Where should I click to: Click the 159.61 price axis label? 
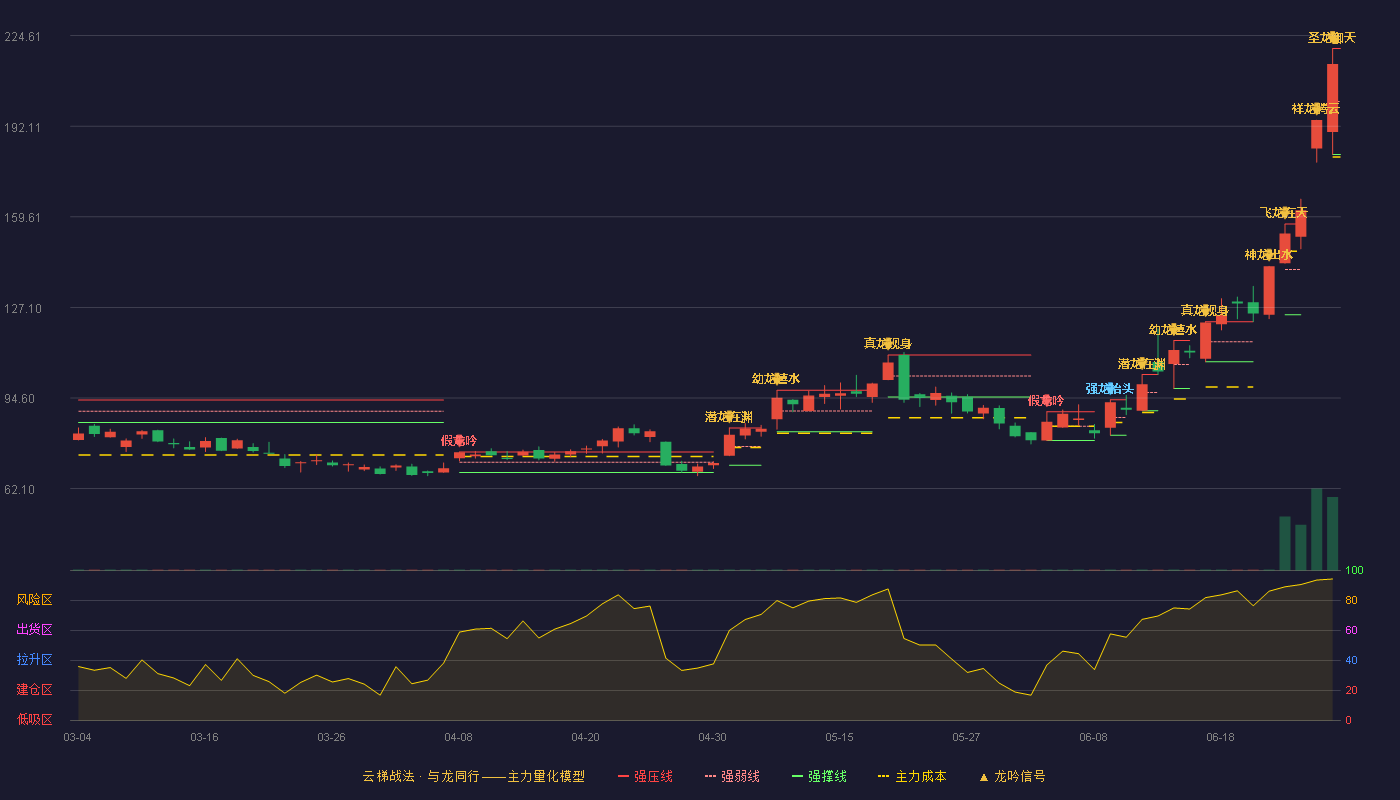pyautogui.click(x=23, y=218)
